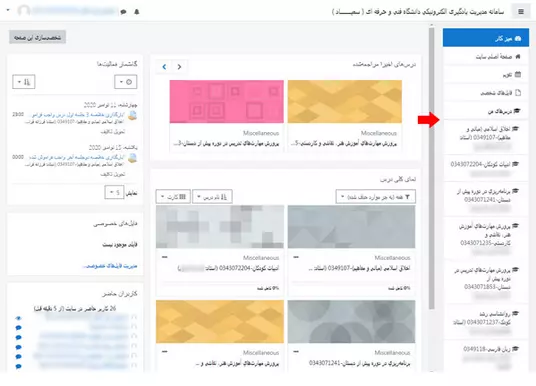Open the messages speech-bubble icon in header
The width and height of the screenshot is (536, 386).
click(x=123, y=12)
